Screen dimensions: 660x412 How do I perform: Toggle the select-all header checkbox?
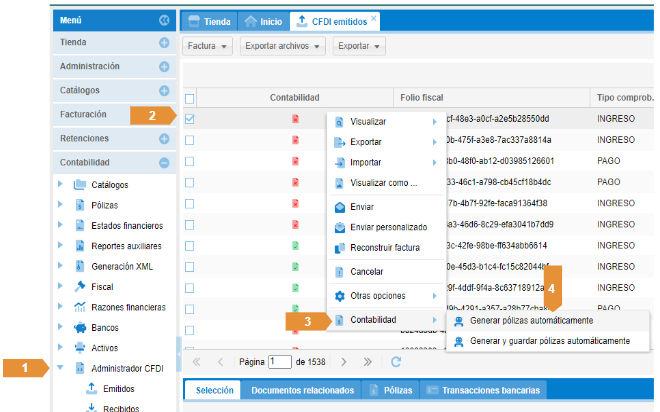pos(190,98)
